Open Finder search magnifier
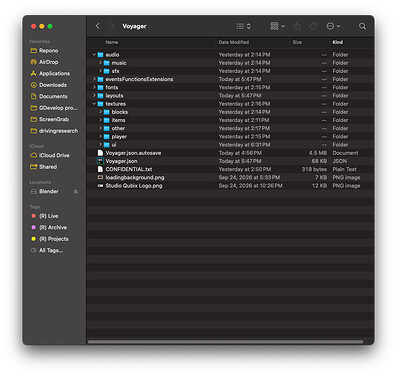Image resolution: width=396 pixels, height=375 pixels. tap(362, 26)
